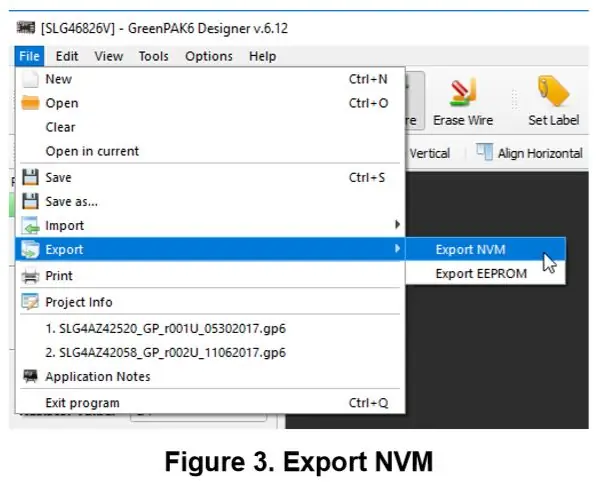Click the Import icon with green arrow

click(x=30, y=225)
